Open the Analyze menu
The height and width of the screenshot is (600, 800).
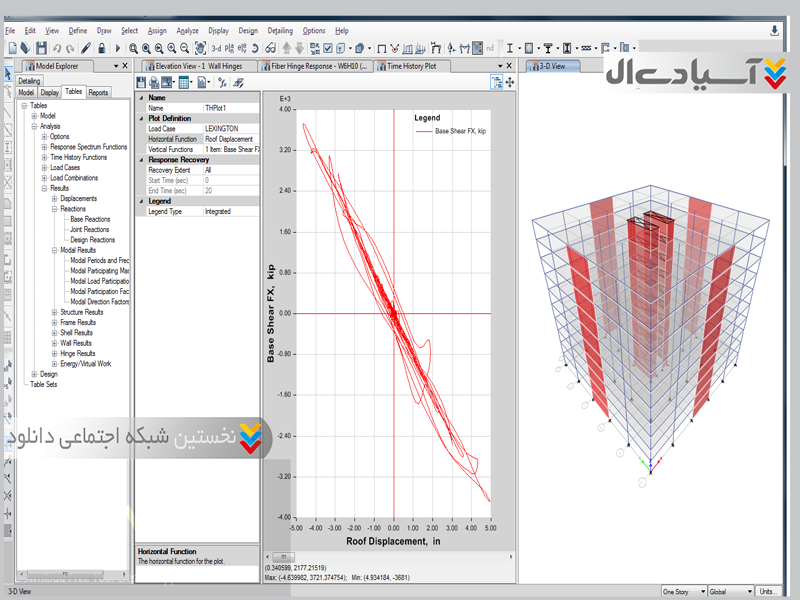[186, 31]
